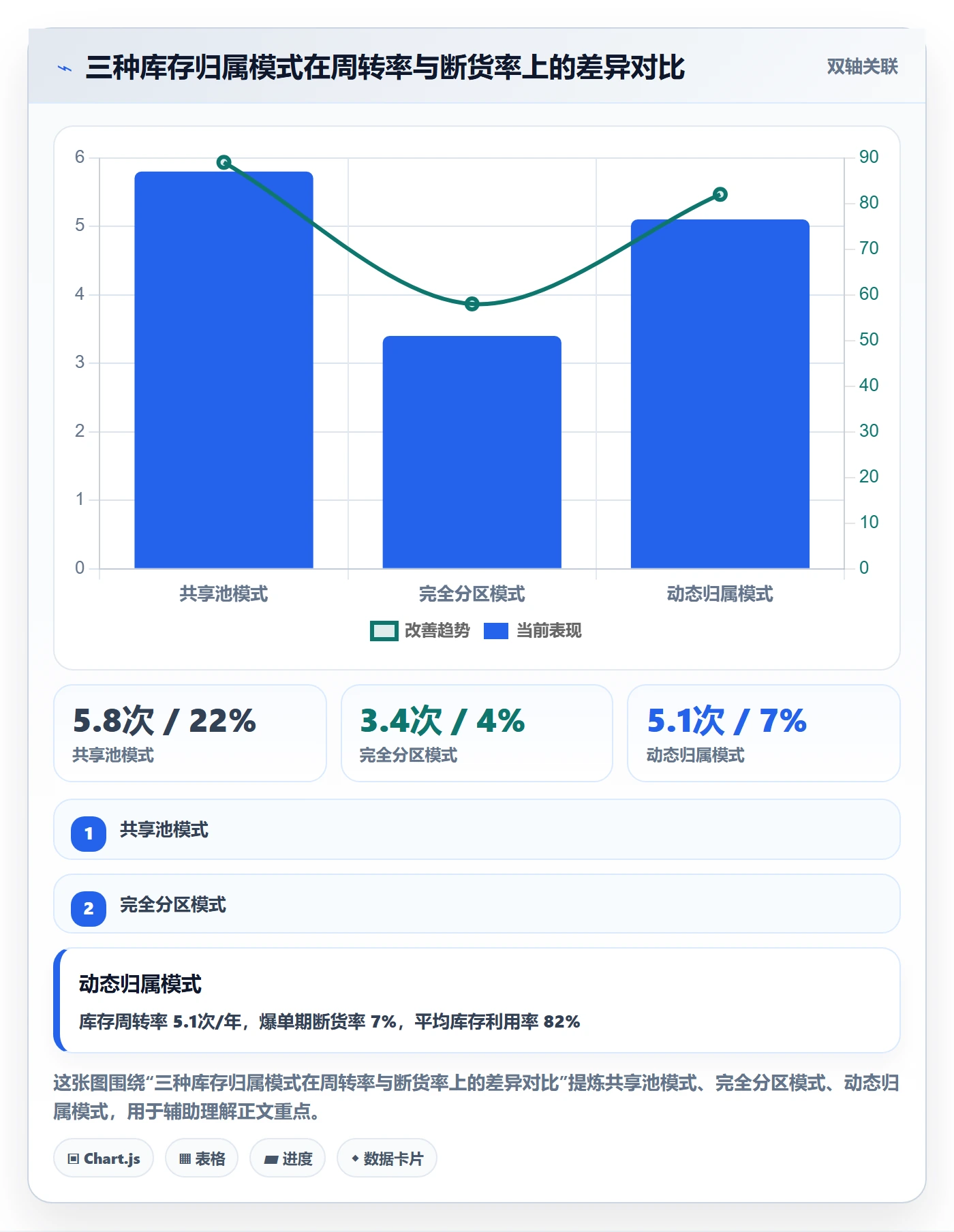The width and height of the screenshot is (954, 1232).
Task: Select the 表格 tag
Action: [202, 1158]
